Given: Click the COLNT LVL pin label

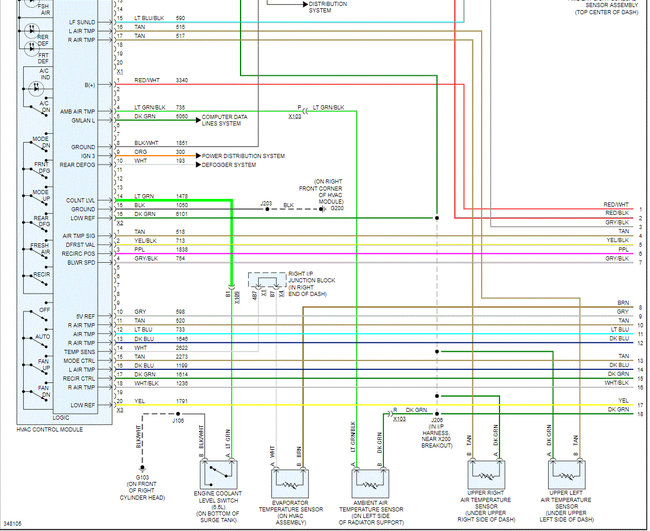Looking at the screenshot, I should click(80, 201).
